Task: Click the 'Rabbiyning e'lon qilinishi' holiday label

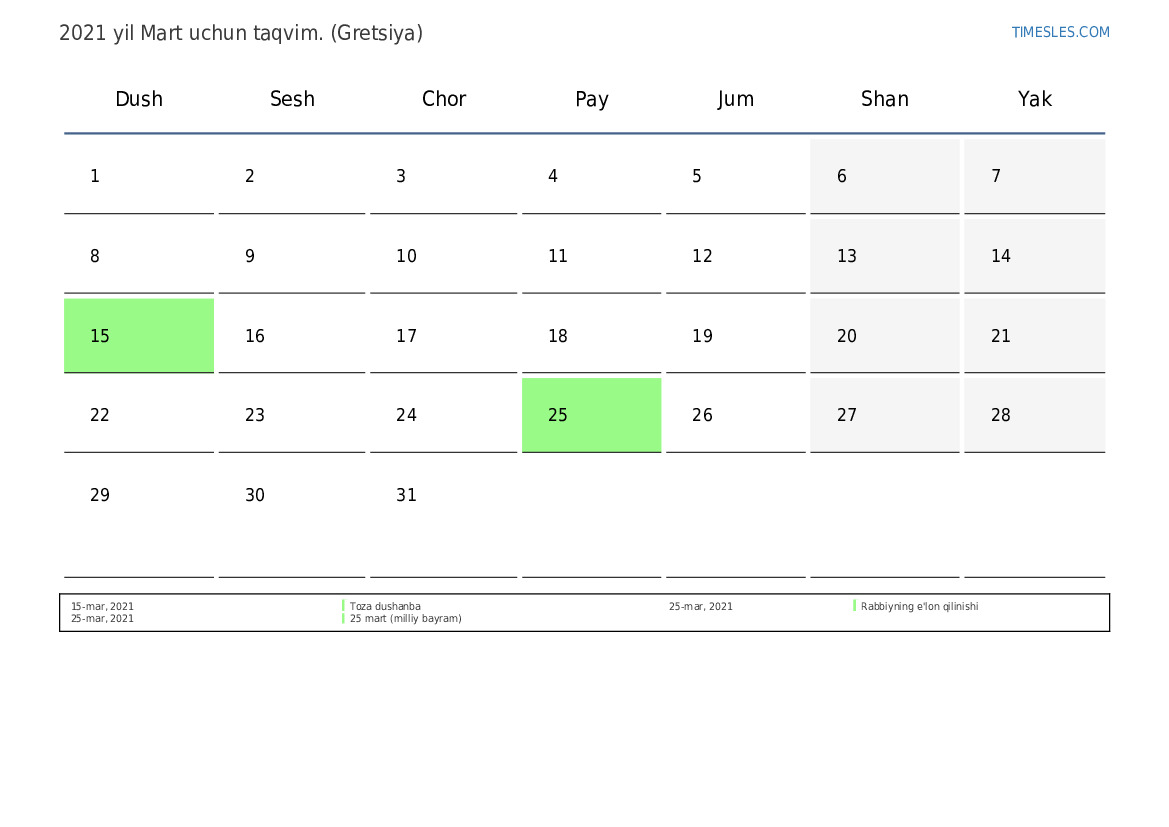Action: click(x=919, y=606)
